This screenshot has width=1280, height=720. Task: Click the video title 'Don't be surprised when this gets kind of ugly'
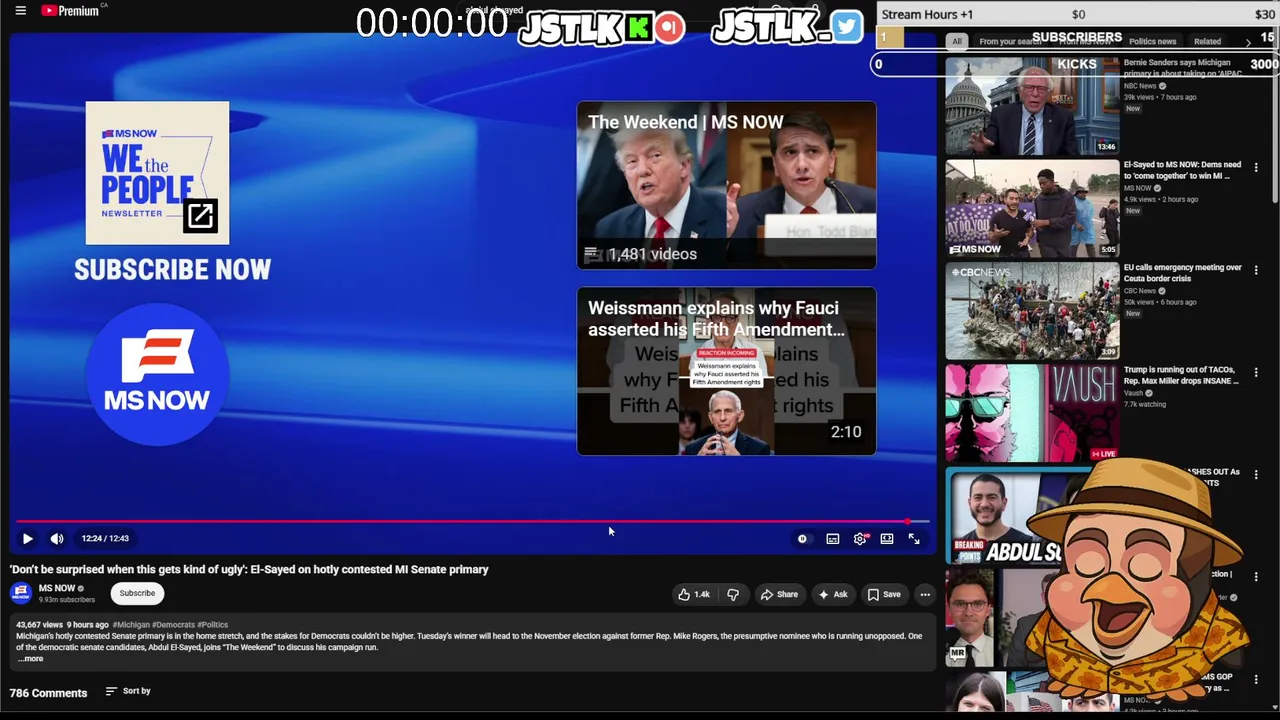tap(249, 569)
